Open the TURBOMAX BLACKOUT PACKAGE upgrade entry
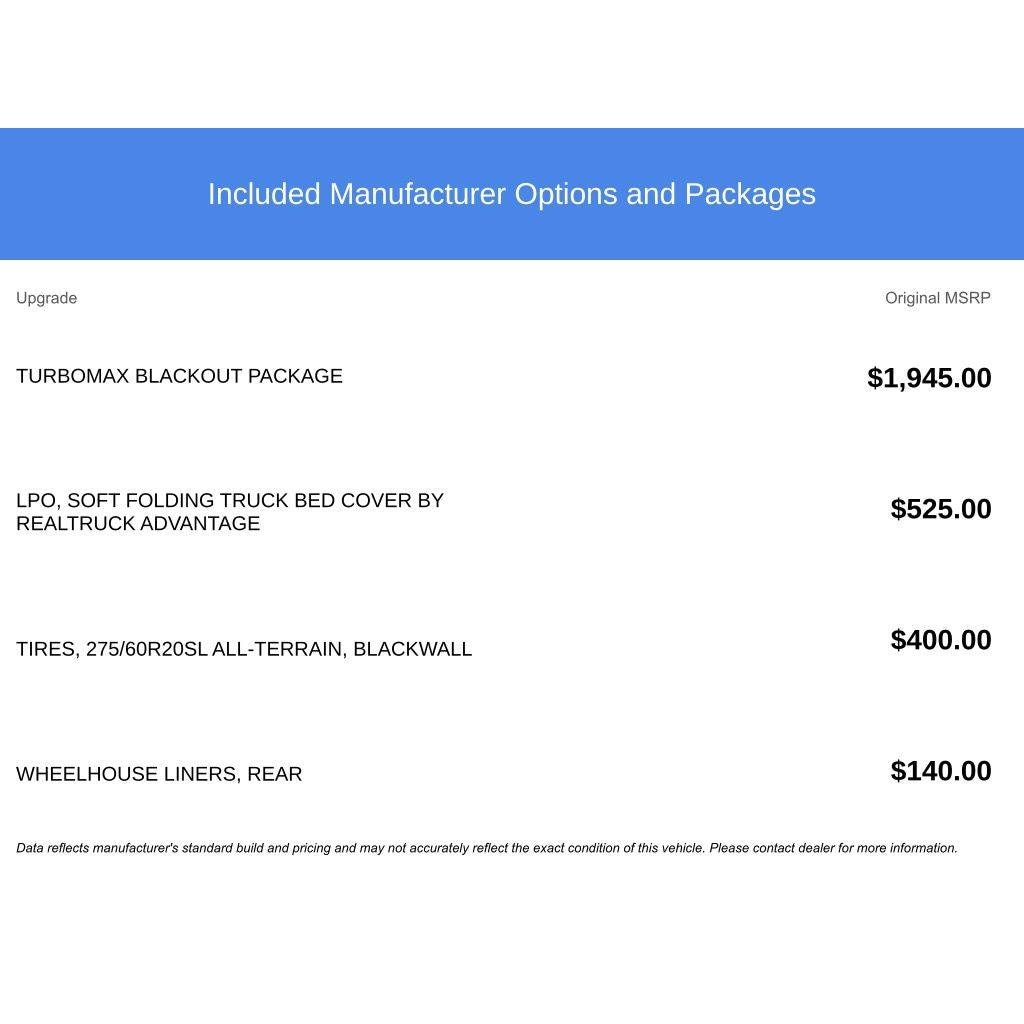This screenshot has width=1024, height=1024. coord(179,376)
